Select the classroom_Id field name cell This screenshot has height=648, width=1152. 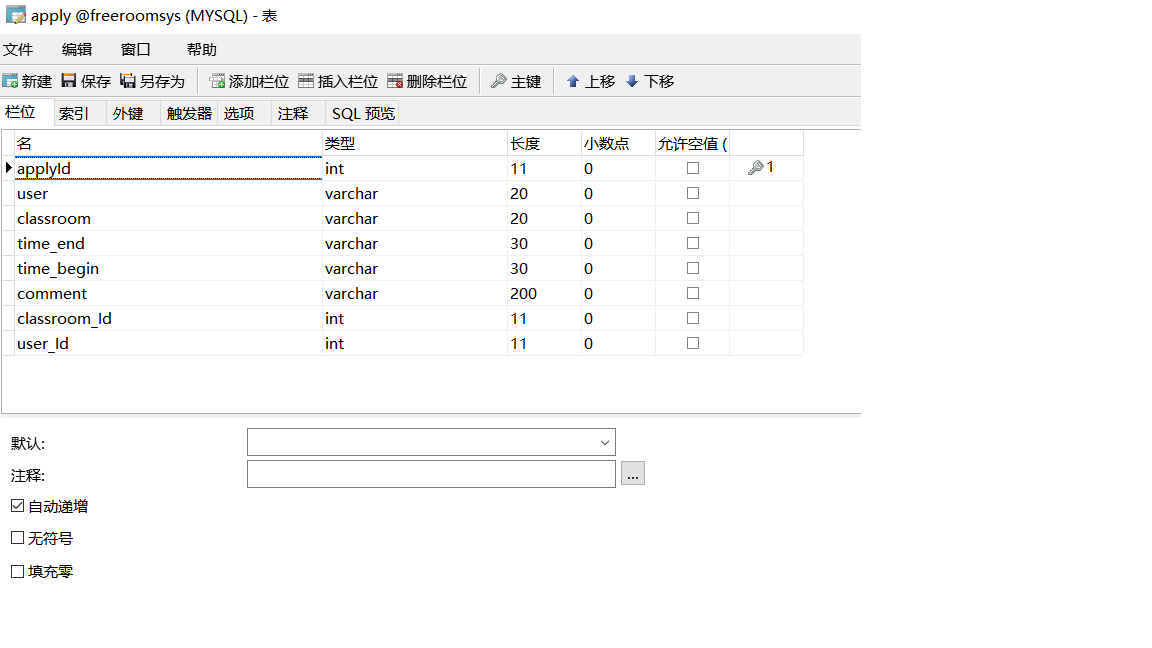click(168, 318)
